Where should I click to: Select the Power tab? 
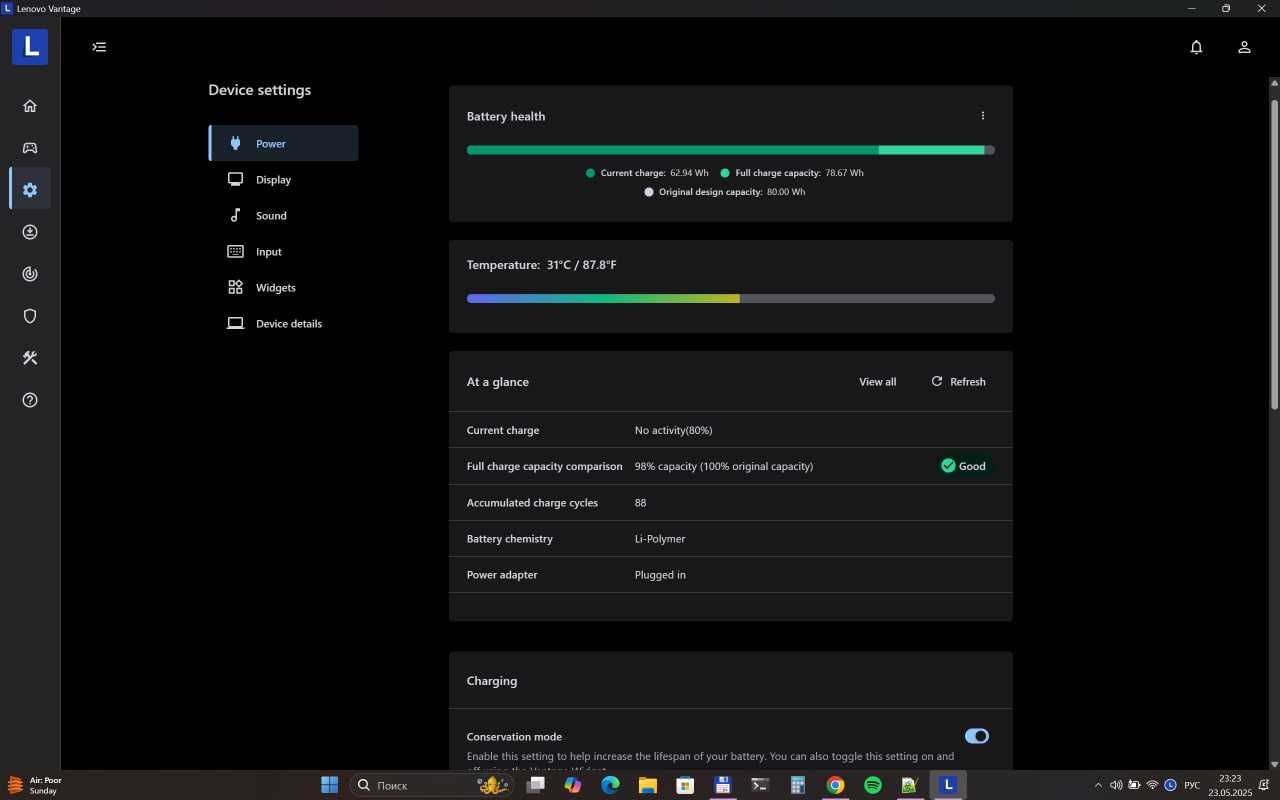[x=283, y=143]
